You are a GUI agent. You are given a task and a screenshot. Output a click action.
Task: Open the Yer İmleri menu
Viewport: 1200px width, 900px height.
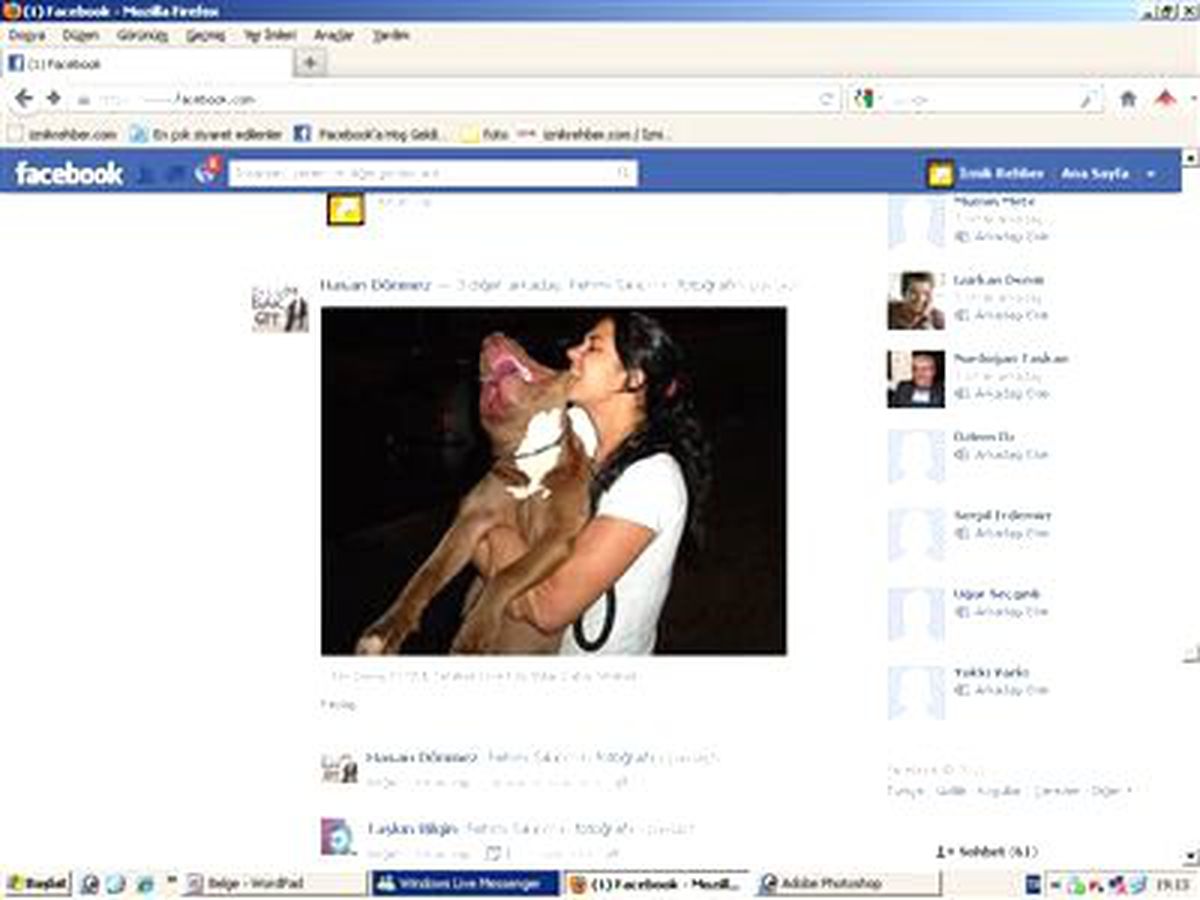270,35
